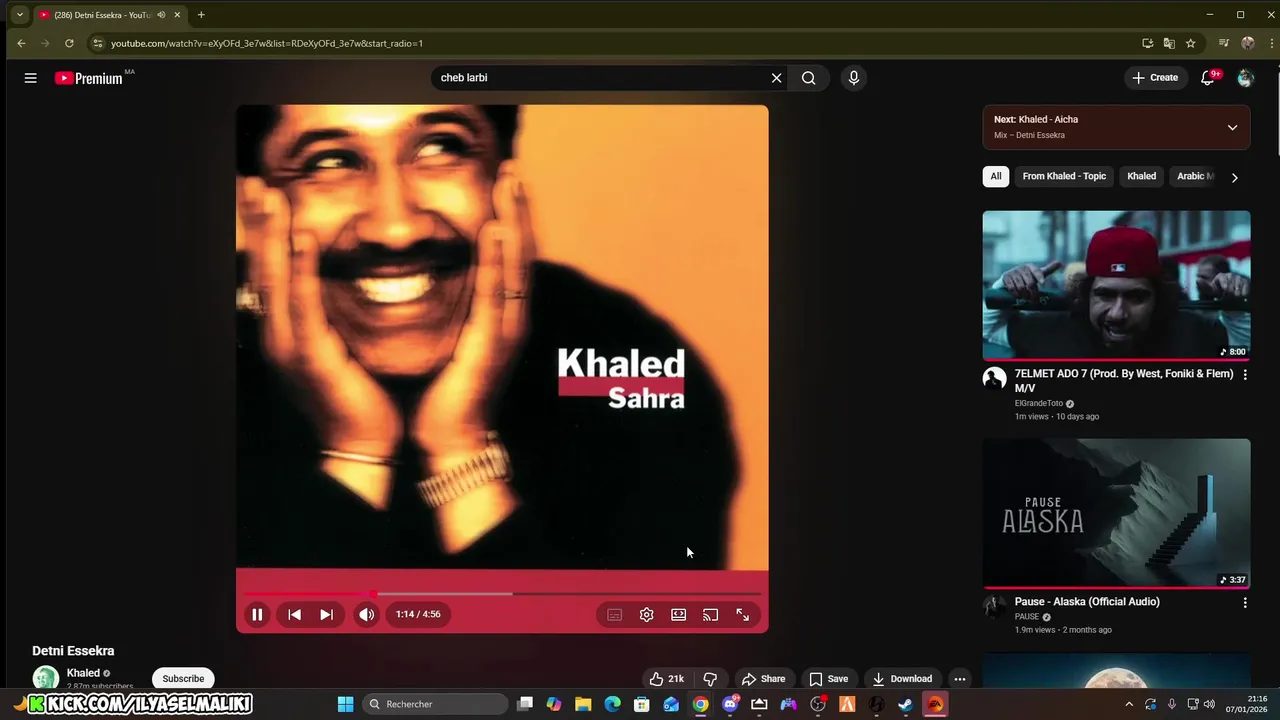Toggle subtitles/closed captions in the player
The image size is (1280, 720).
point(614,614)
